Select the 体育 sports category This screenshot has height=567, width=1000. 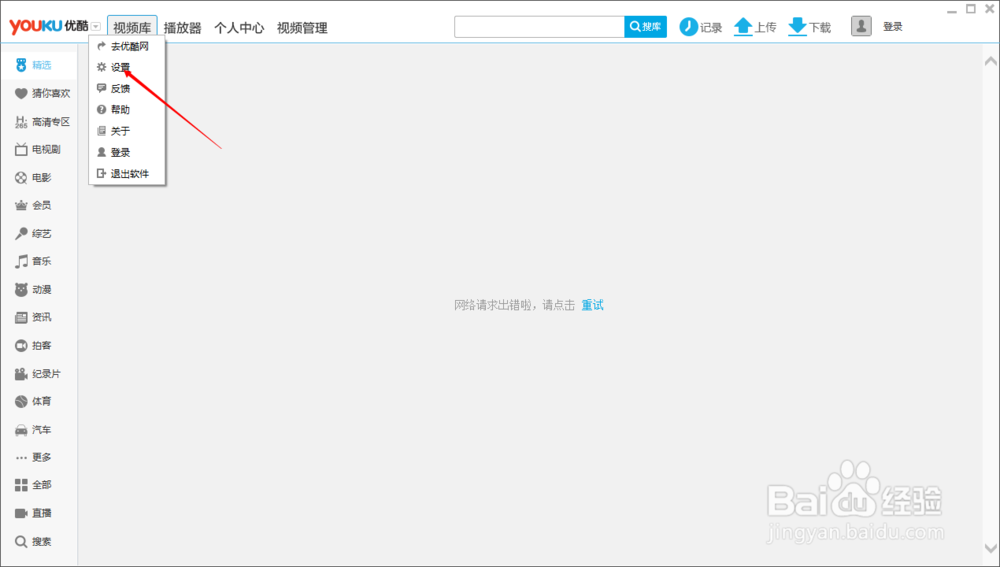coord(33,401)
